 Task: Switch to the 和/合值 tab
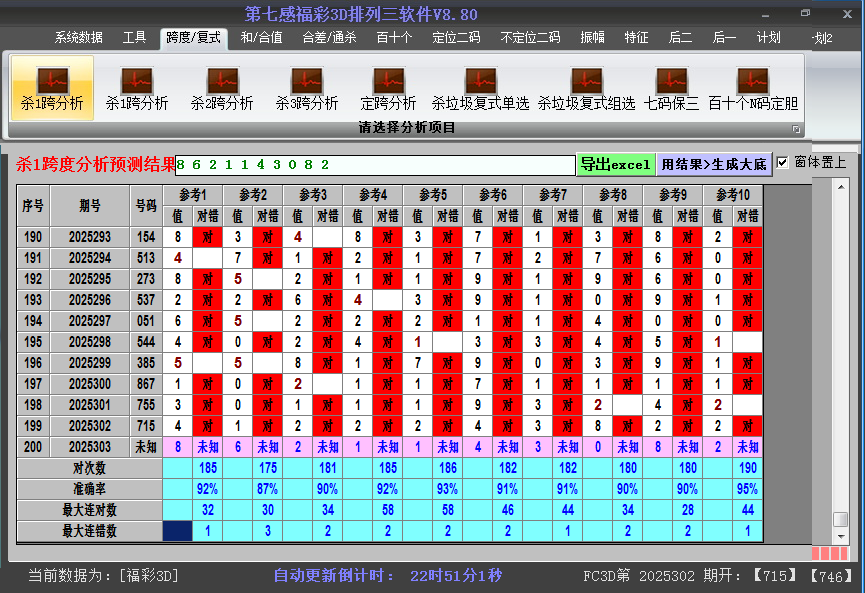(261, 38)
